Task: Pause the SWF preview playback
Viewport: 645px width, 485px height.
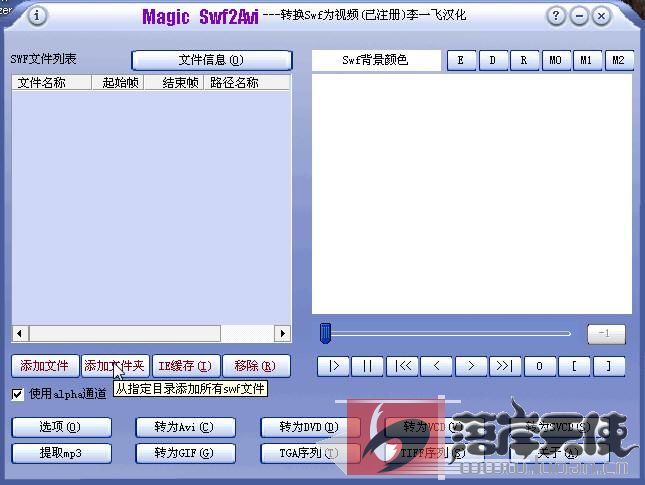Action: [368, 366]
